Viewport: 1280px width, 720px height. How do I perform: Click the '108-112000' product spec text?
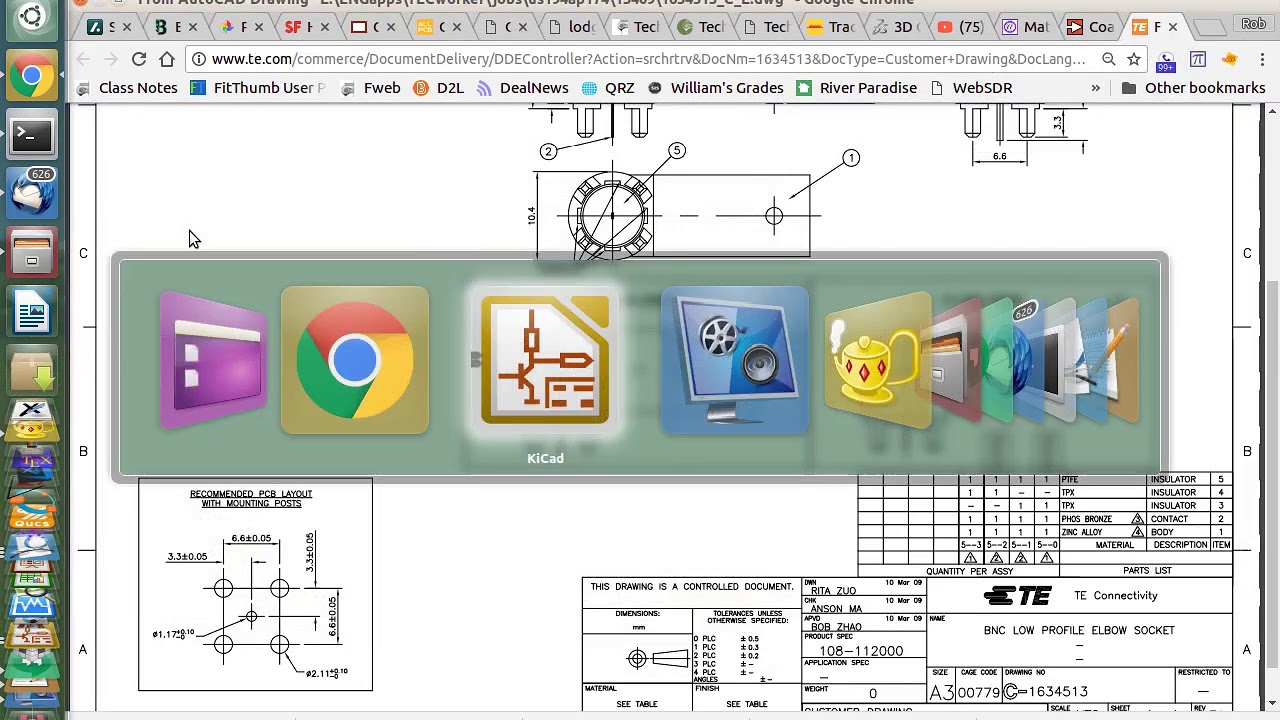[861, 651]
